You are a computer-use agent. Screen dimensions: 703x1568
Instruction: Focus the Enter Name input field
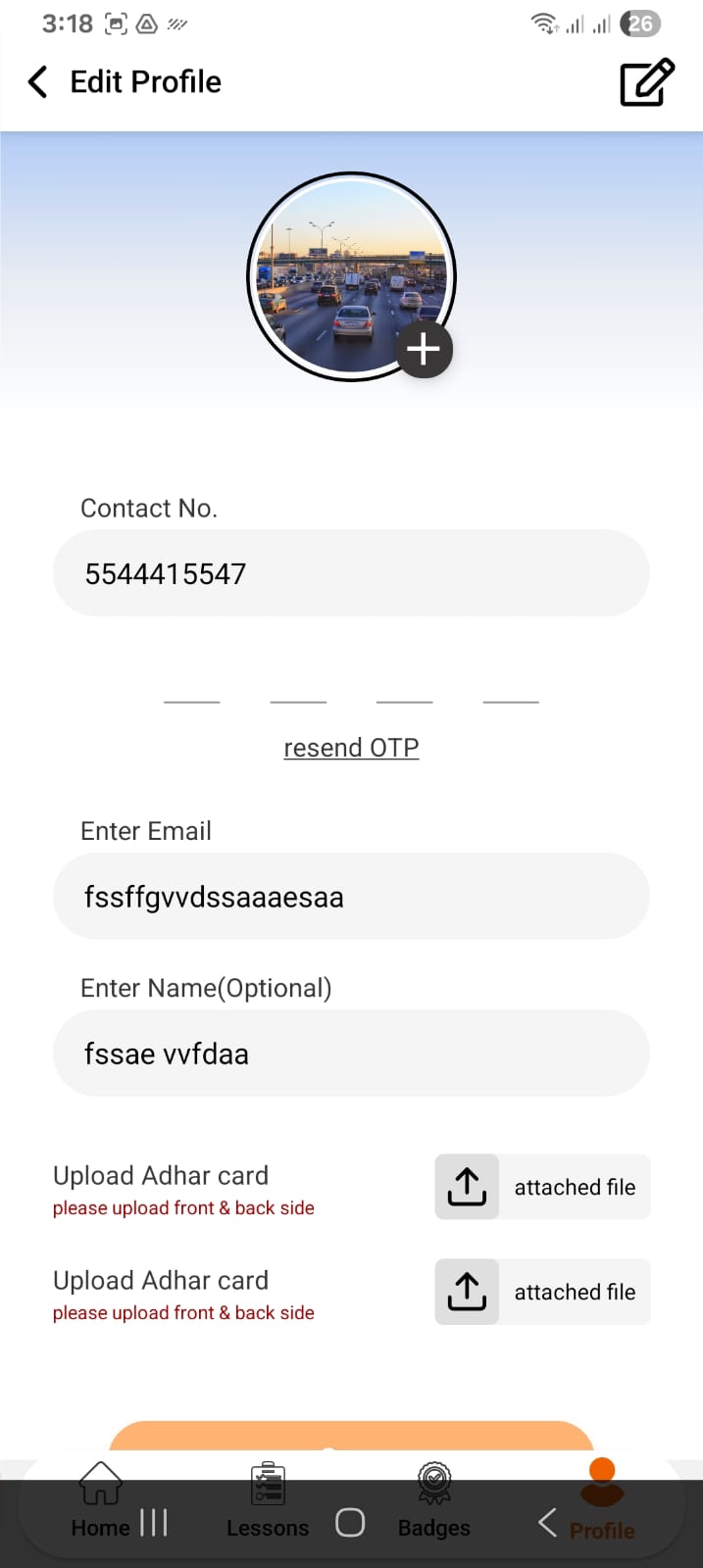tap(351, 1053)
